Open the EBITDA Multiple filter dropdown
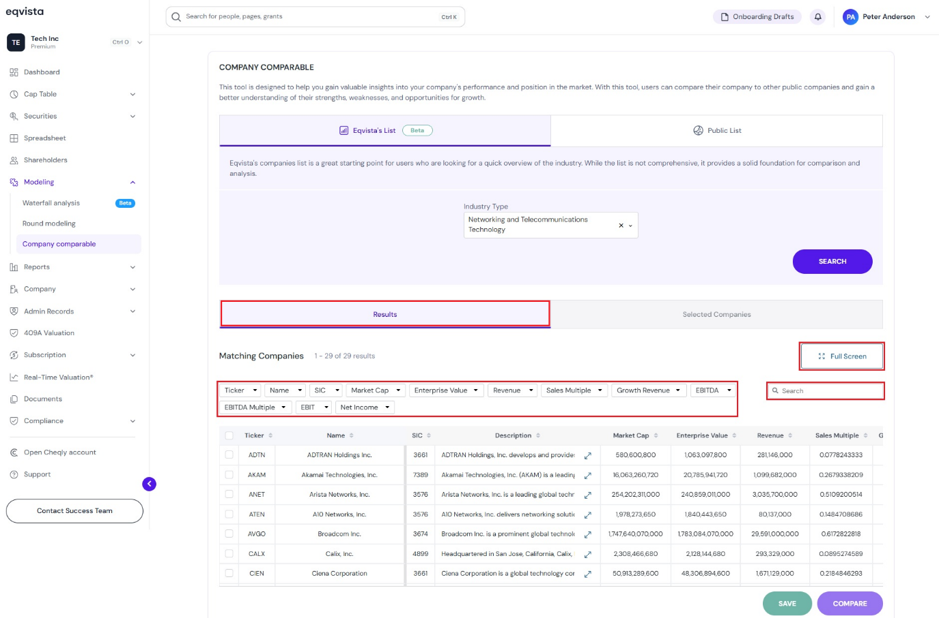Viewport: 939px width, 618px height. pos(255,407)
